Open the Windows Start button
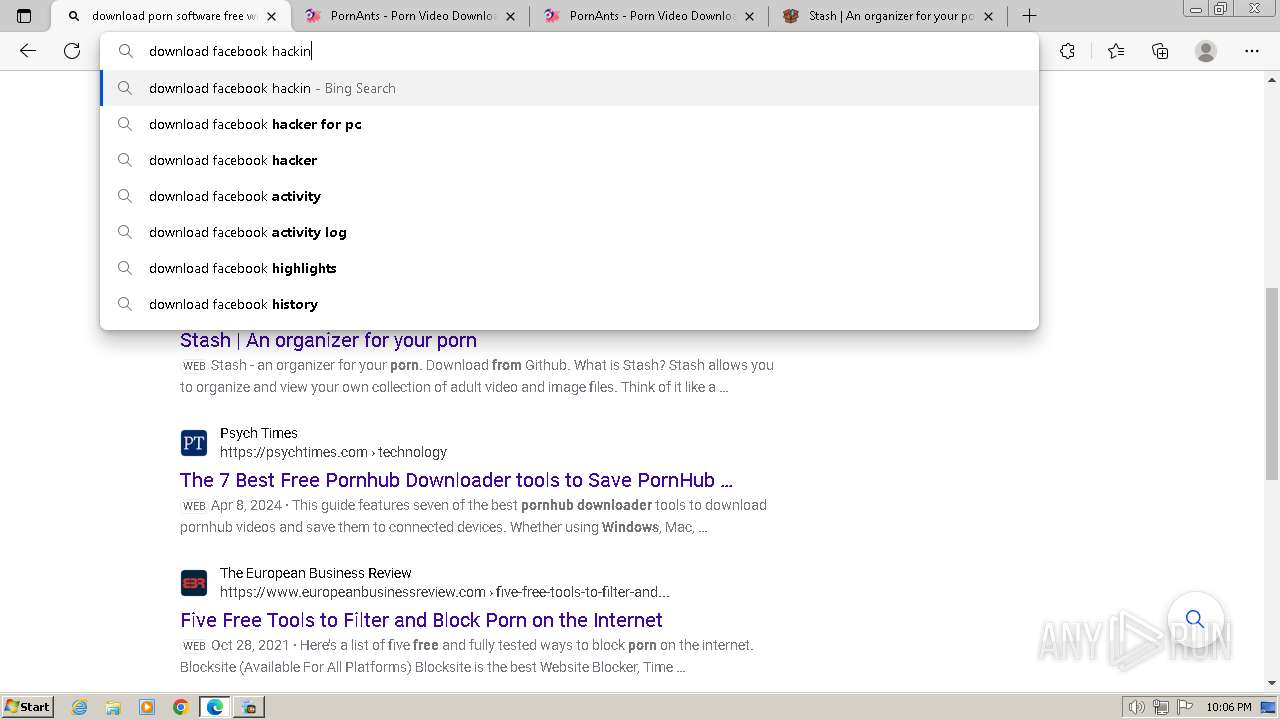This screenshot has width=1280, height=720. tap(28, 707)
